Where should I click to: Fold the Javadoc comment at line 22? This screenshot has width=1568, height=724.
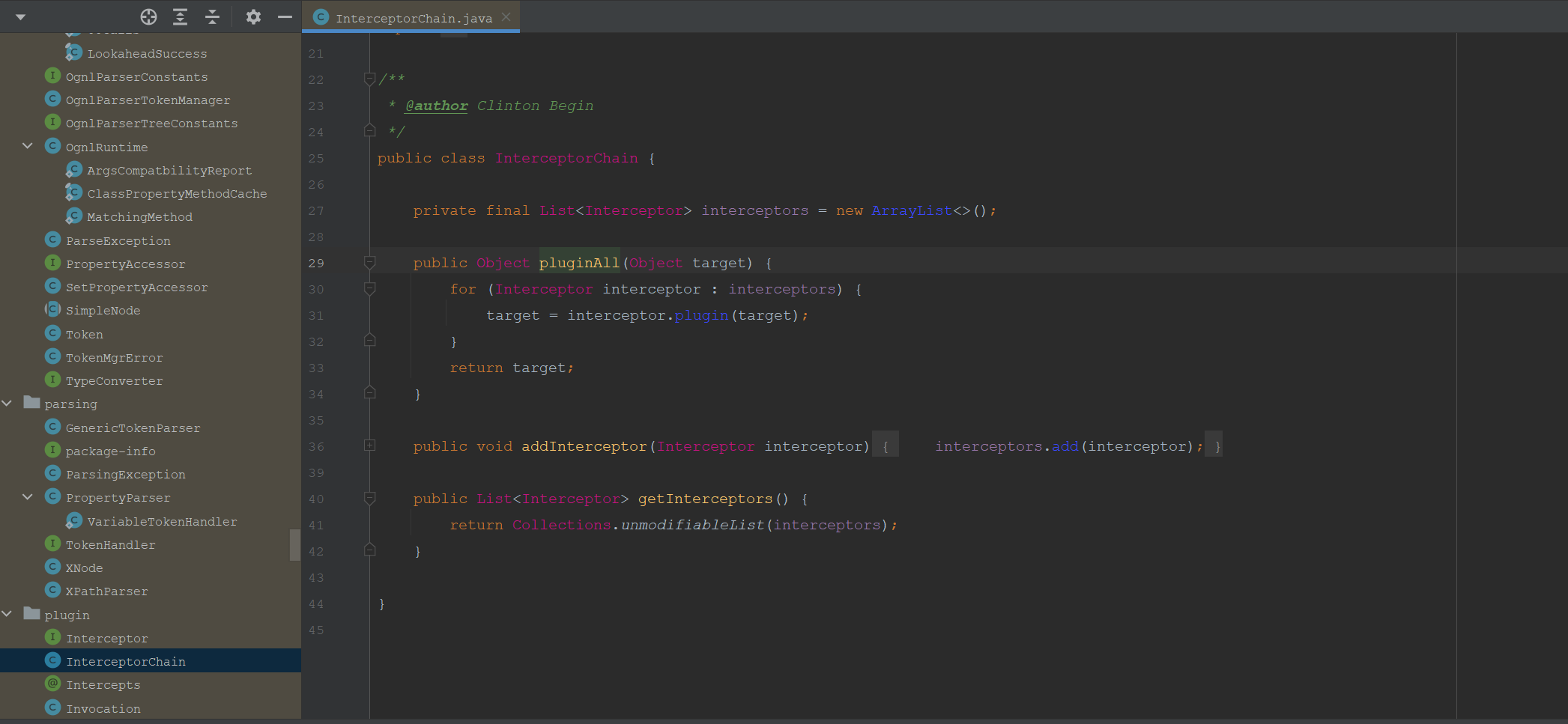[369, 79]
